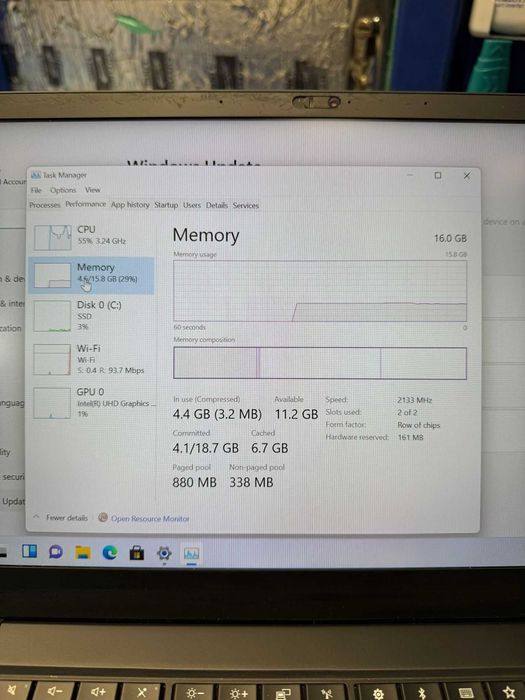Open the Options menu
525x700 pixels.
[63, 190]
